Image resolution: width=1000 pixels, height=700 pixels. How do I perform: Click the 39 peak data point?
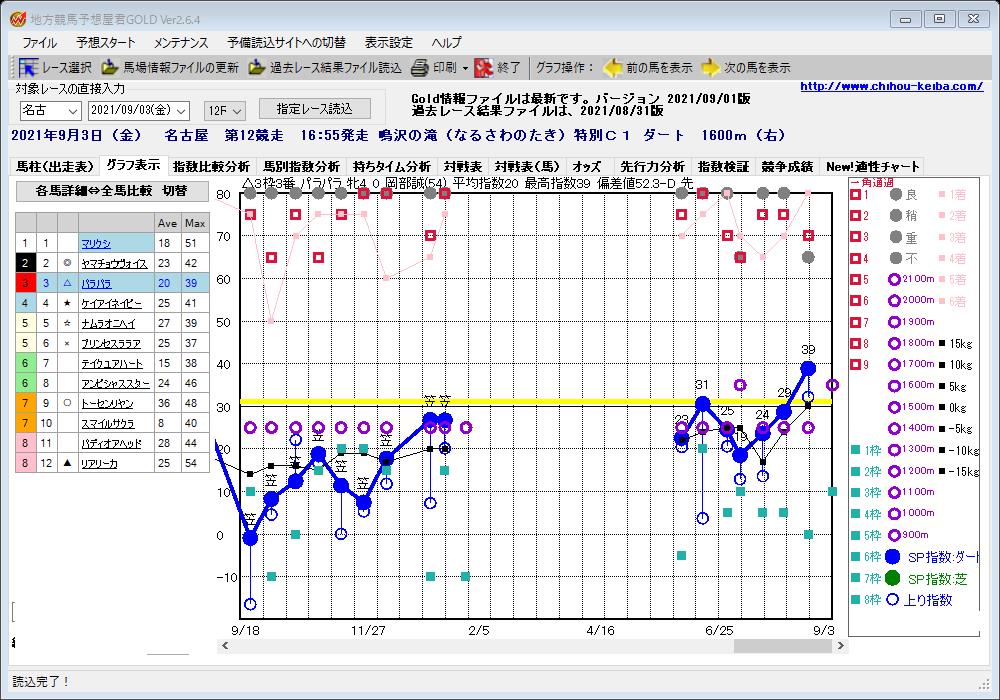click(808, 368)
